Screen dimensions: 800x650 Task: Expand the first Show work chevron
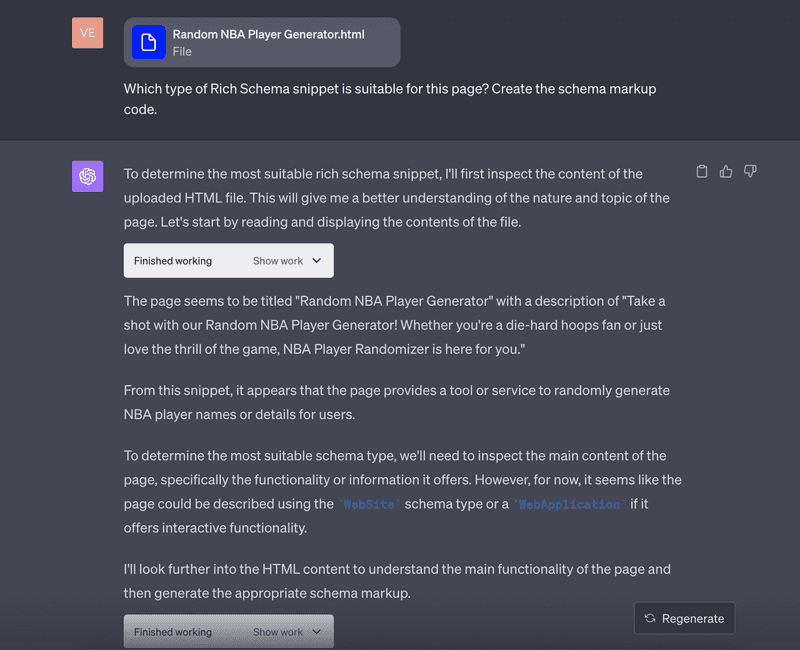coord(316,261)
